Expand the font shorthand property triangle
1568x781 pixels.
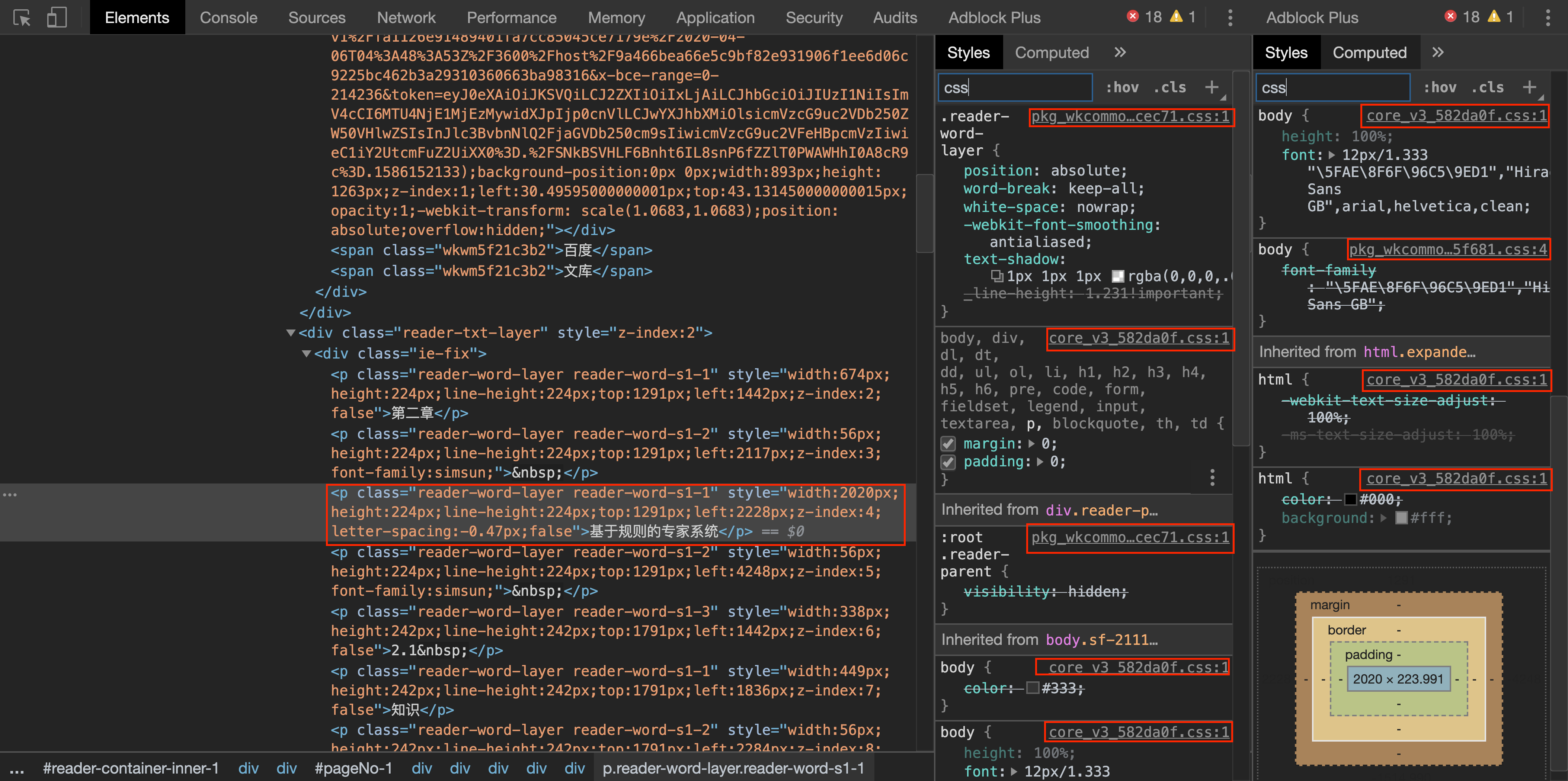(1331, 155)
